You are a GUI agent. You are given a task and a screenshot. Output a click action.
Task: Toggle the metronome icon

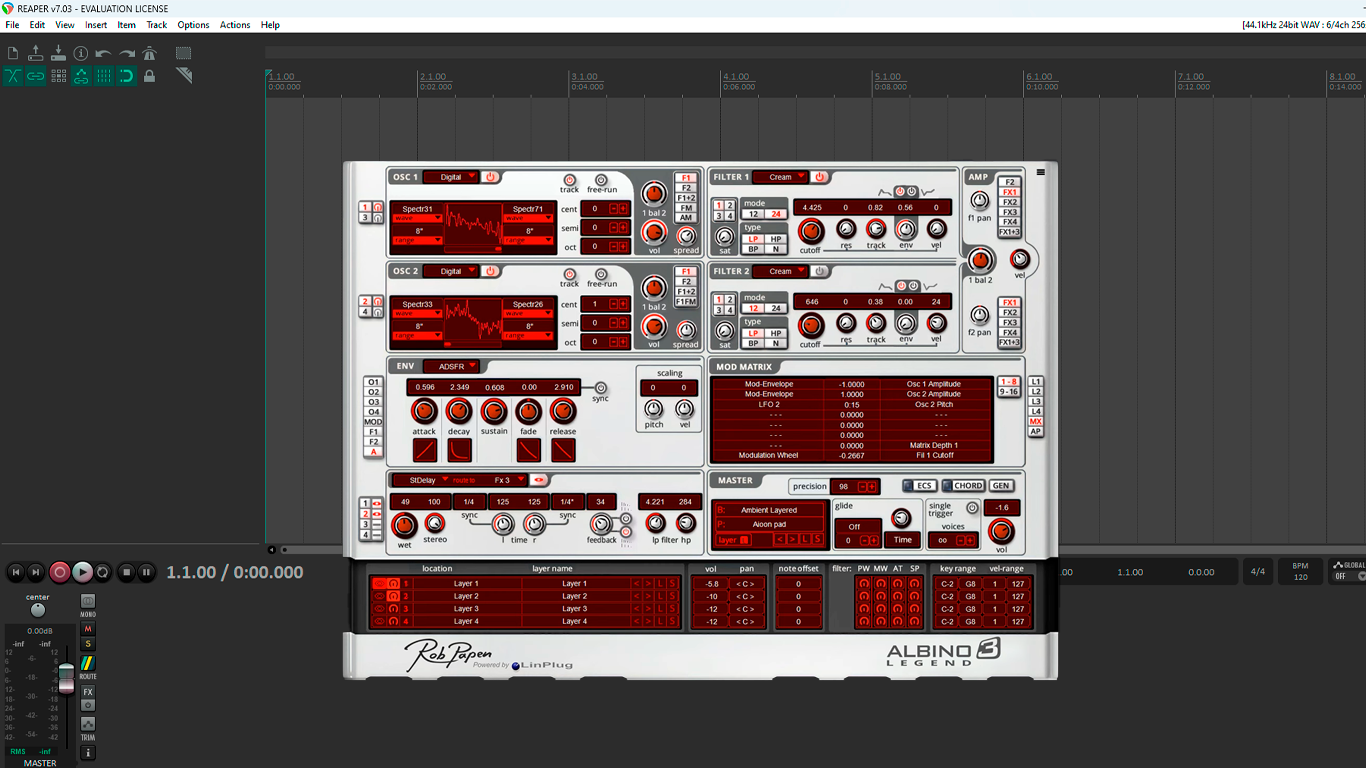point(149,53)
